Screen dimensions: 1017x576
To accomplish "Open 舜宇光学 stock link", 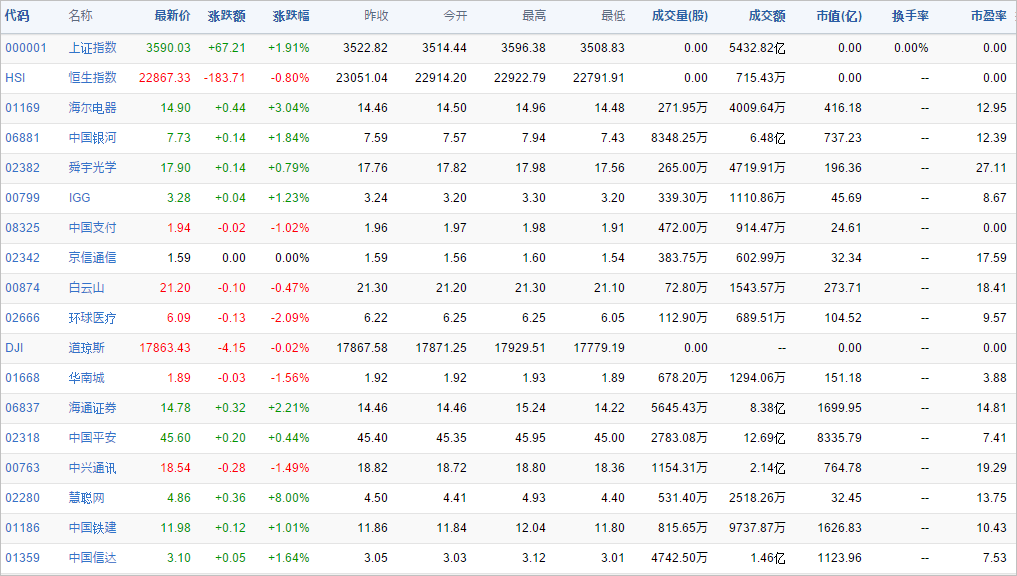I will click(x=93, y=167).
